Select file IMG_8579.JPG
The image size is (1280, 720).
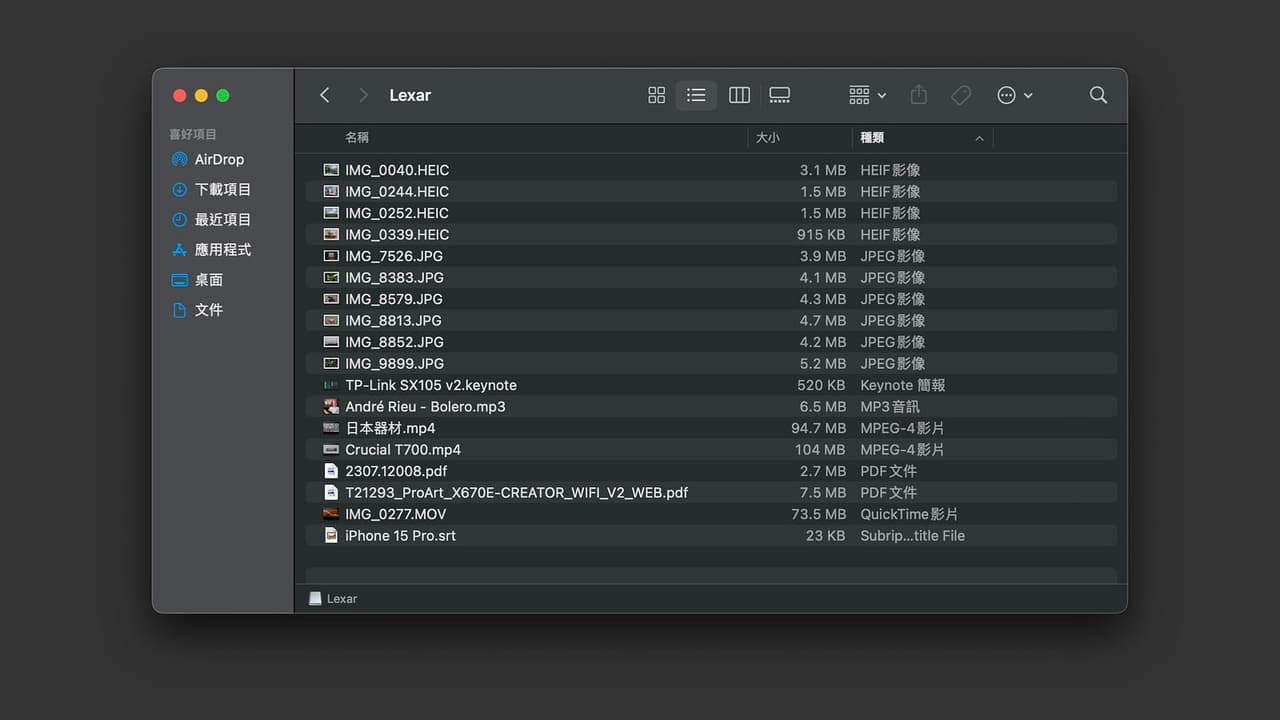coord(711,299)
